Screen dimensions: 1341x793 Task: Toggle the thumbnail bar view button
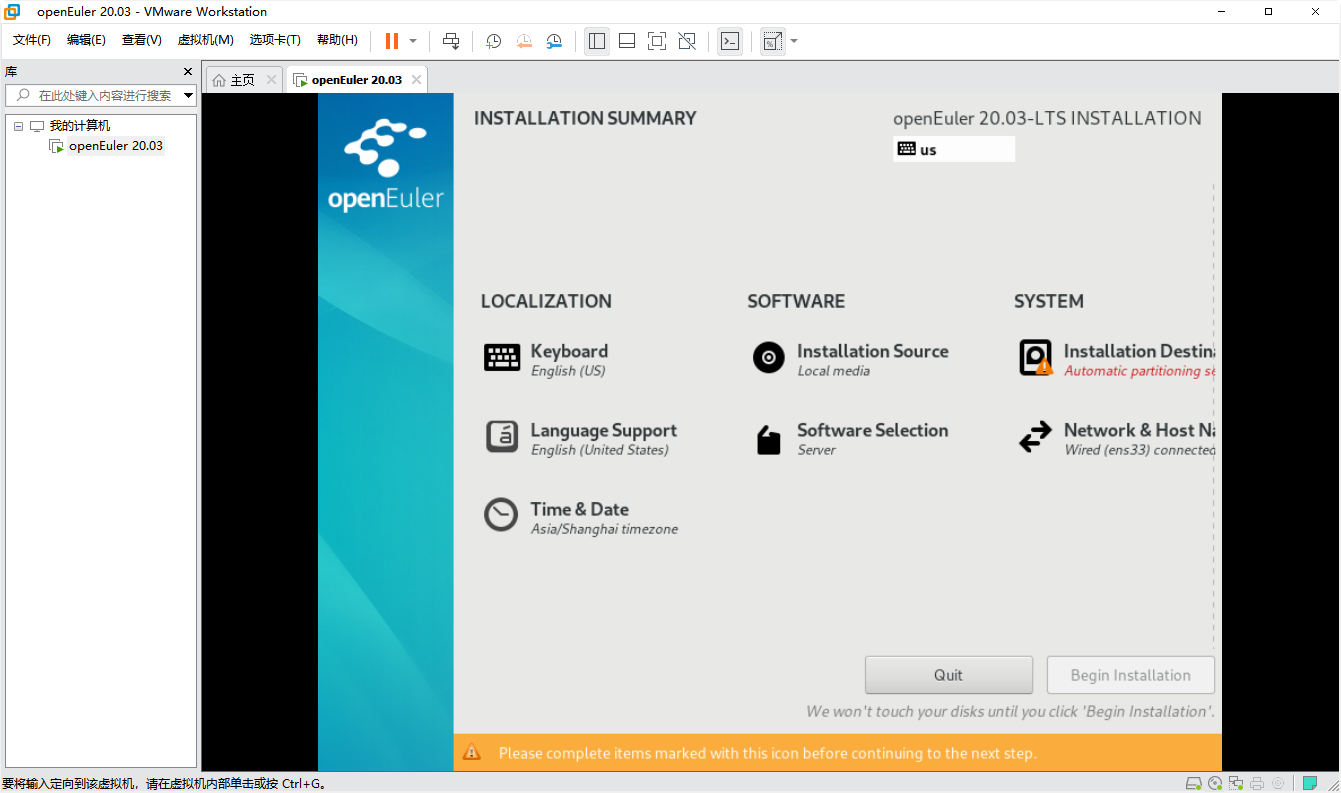(x=627, y=41)
